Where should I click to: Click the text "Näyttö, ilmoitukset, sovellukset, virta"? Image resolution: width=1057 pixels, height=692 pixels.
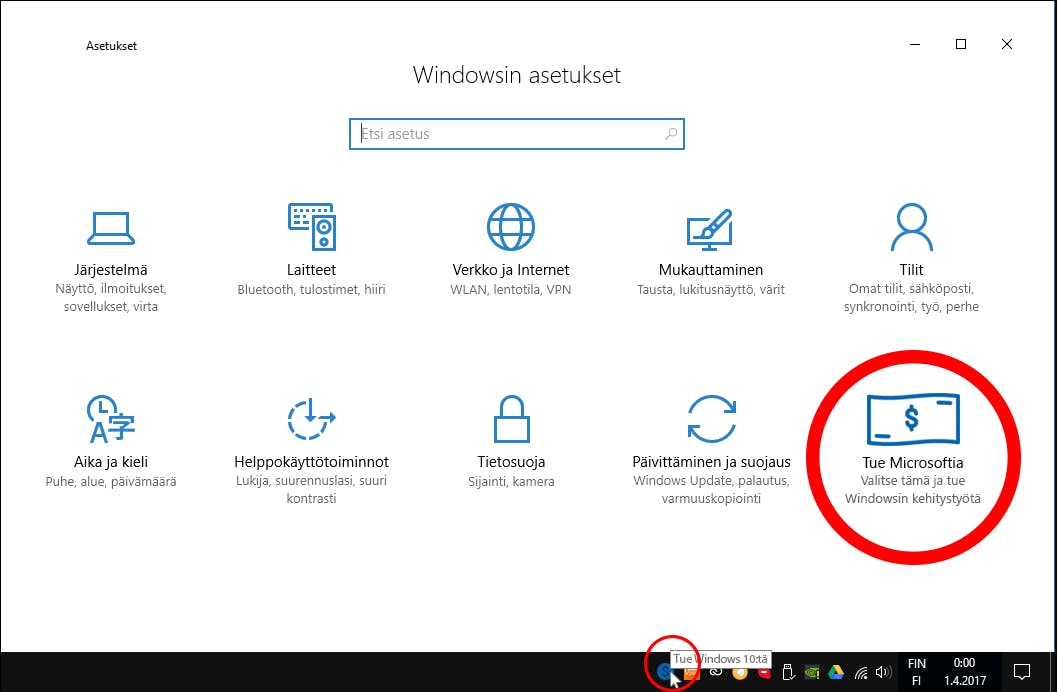tap(111, 297)
